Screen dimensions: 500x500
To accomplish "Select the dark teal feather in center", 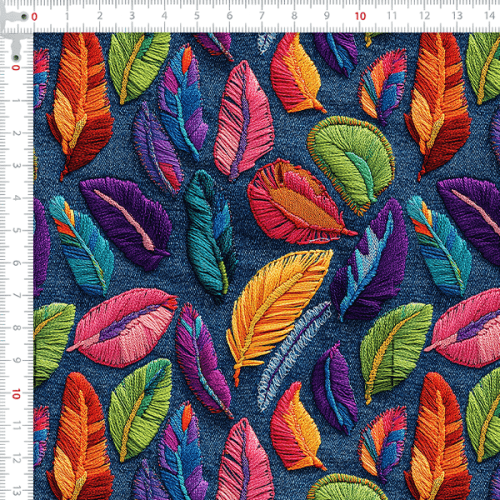I will (209, 233).
